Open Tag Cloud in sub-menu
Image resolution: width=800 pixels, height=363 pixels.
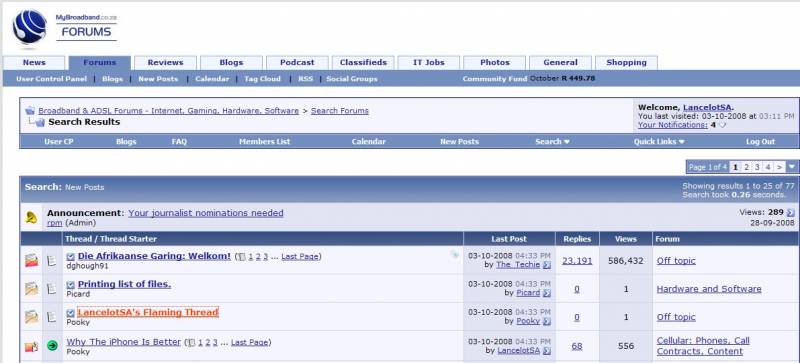[x=262, y=79]
